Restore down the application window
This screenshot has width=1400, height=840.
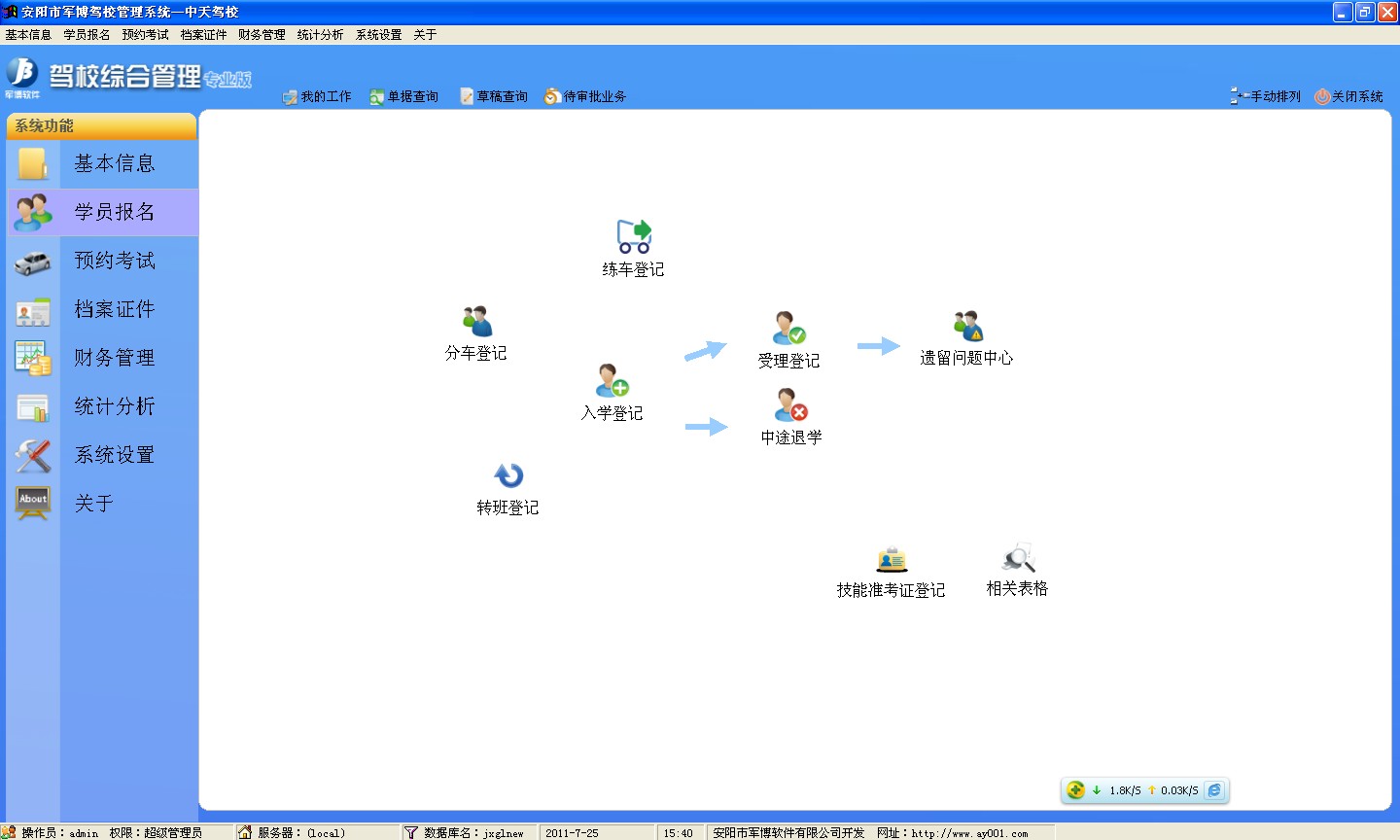tap(1365, 12)
